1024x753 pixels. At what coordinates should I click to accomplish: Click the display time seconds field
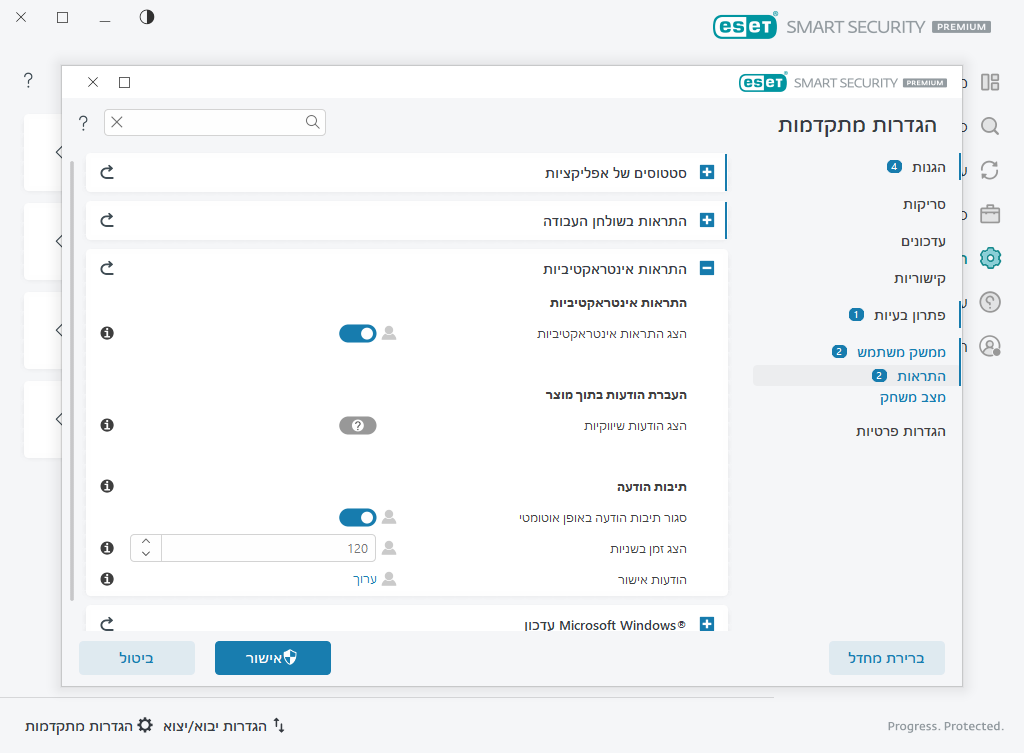pyautogui.click(x=268, y=548)
